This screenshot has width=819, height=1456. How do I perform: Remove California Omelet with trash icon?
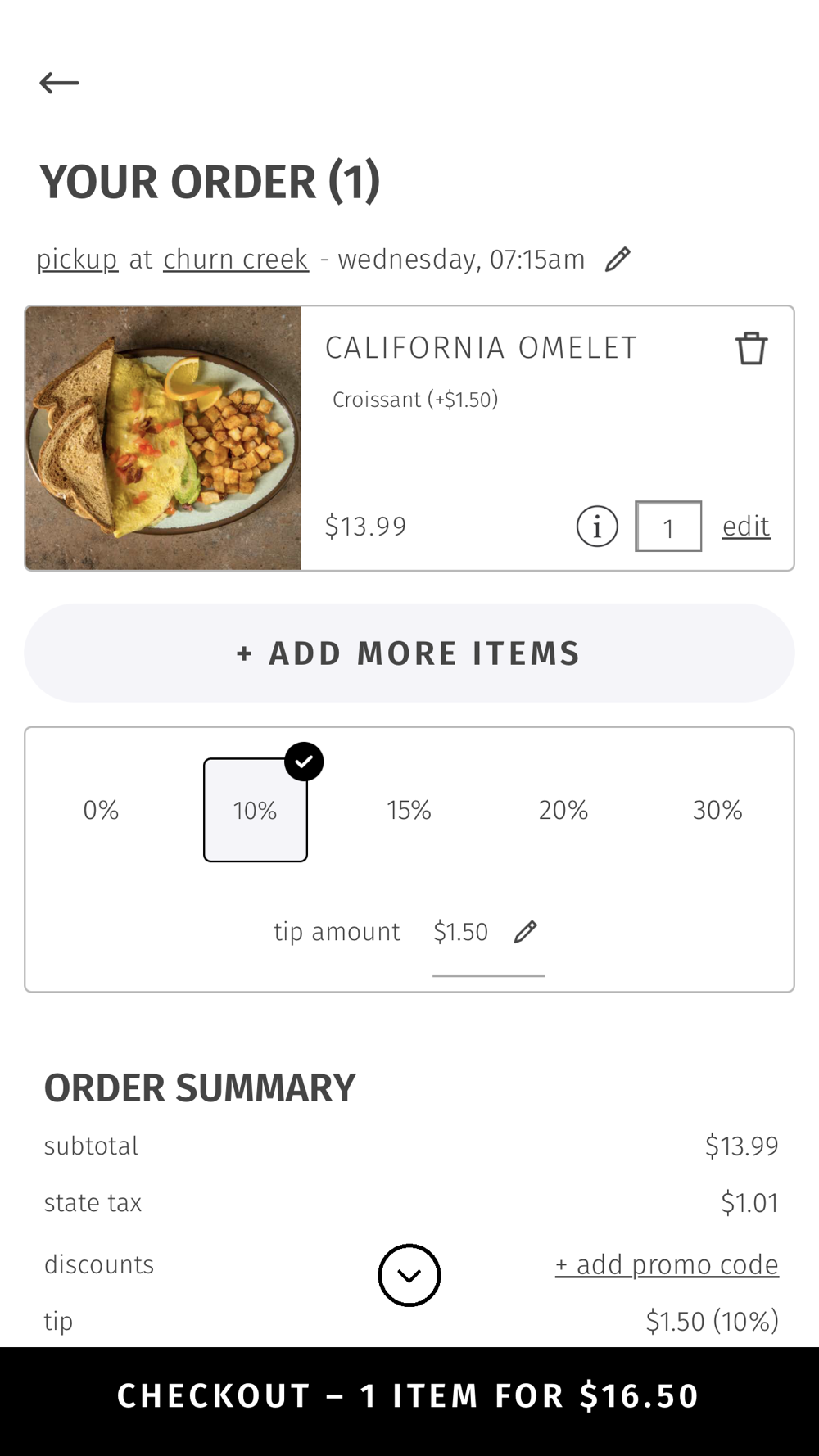751,348
